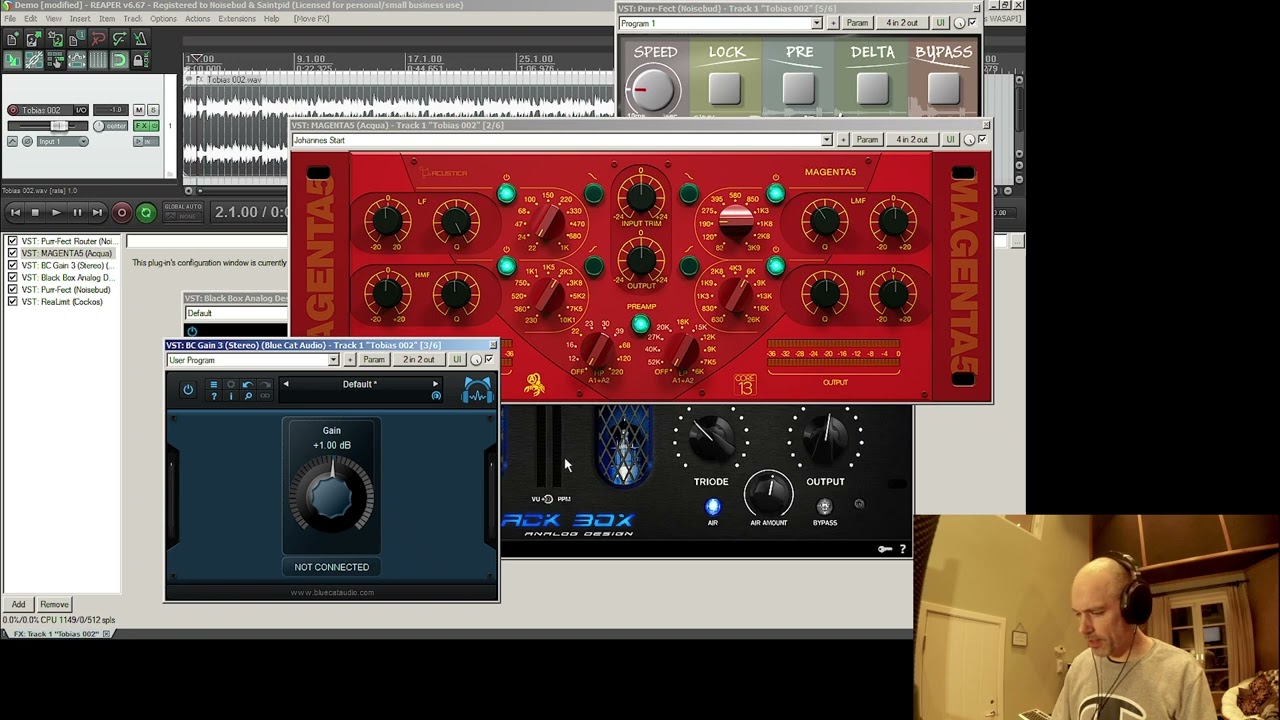This screenshot has width=1280, height=720.
Task: Go to project end transport button
Action: coord(97,212)
